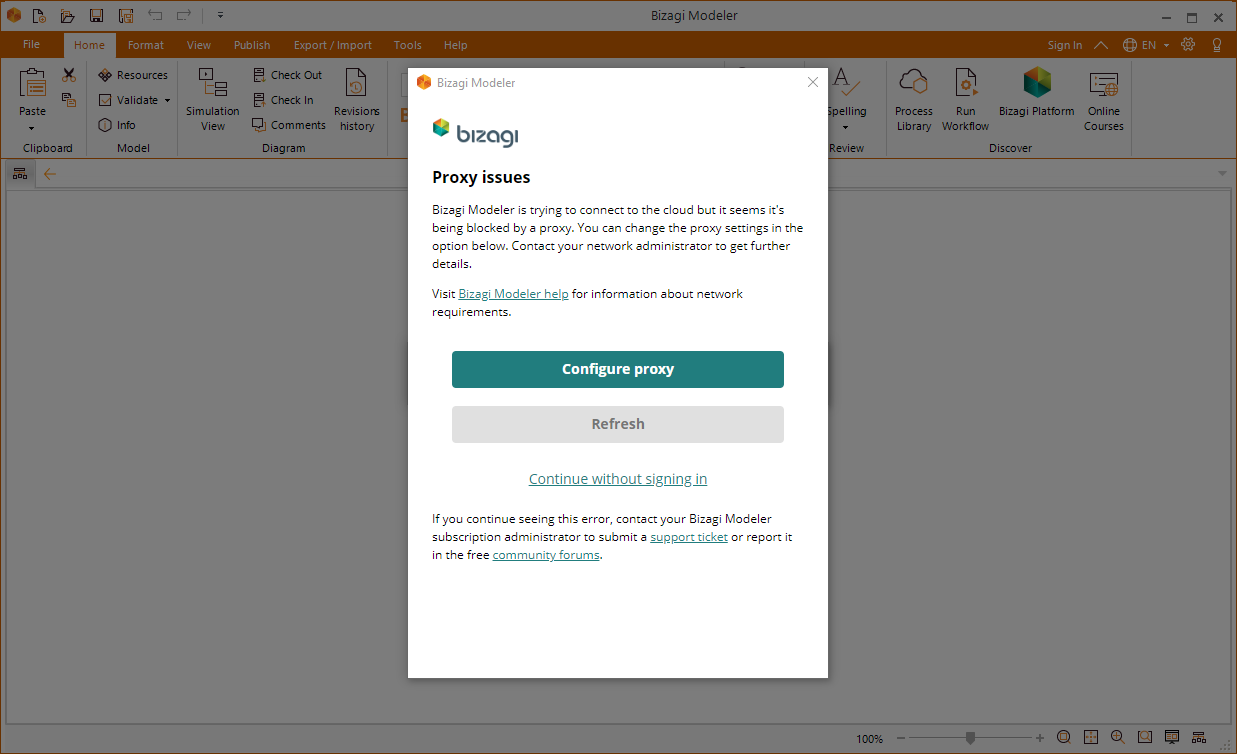Collapse the ribbon with the chevron arrow

tap(1100, 45)
